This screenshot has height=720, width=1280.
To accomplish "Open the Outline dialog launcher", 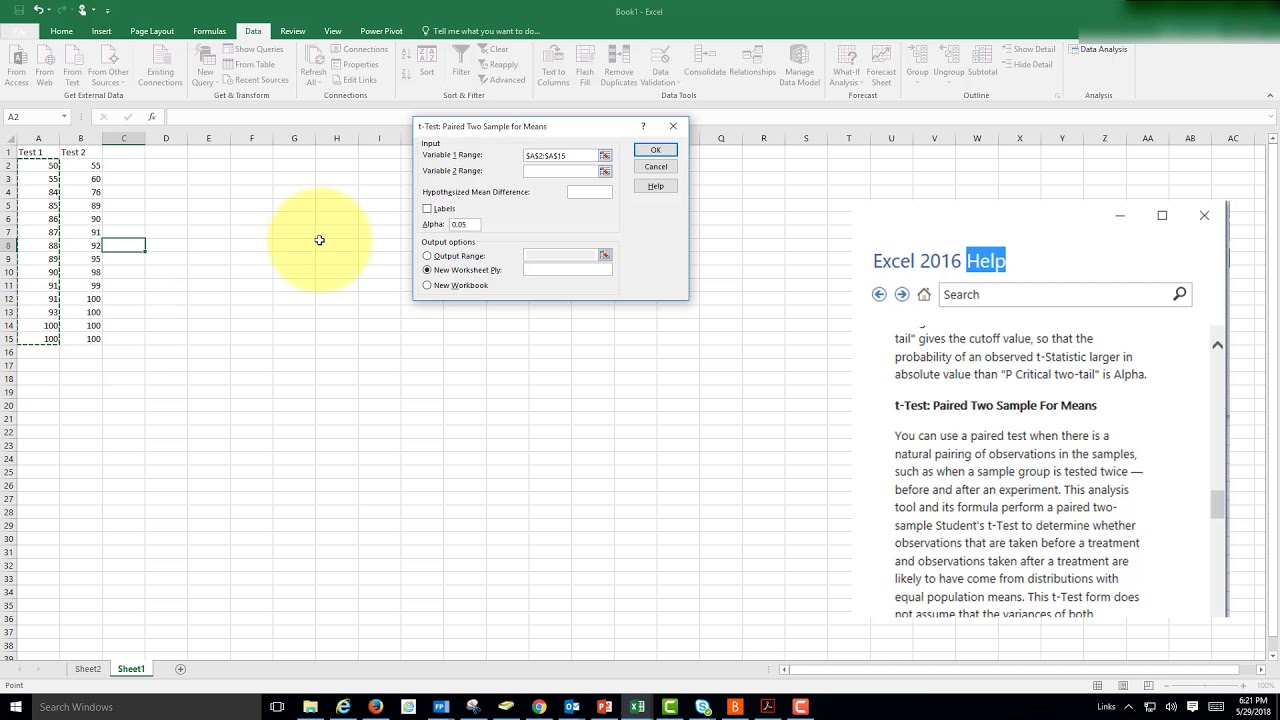I will [1057, 96].
